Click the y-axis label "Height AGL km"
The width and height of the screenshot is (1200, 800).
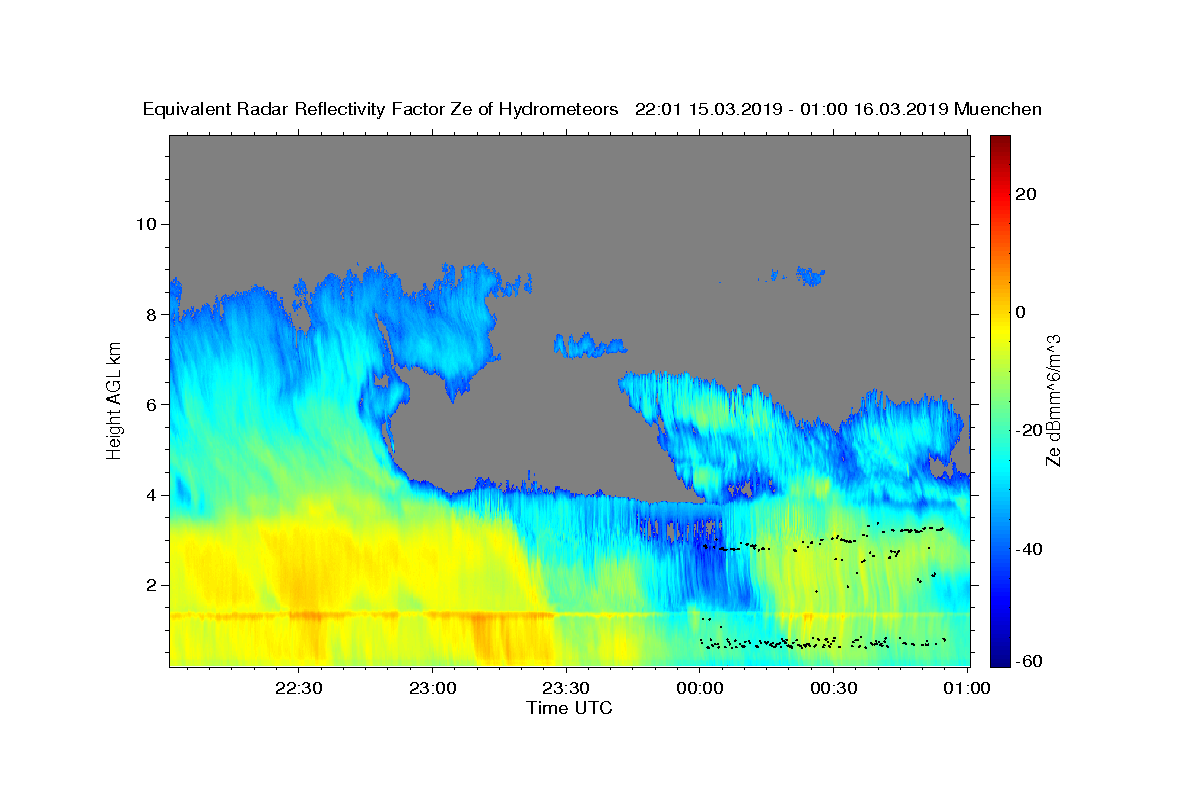coord(114,400)
